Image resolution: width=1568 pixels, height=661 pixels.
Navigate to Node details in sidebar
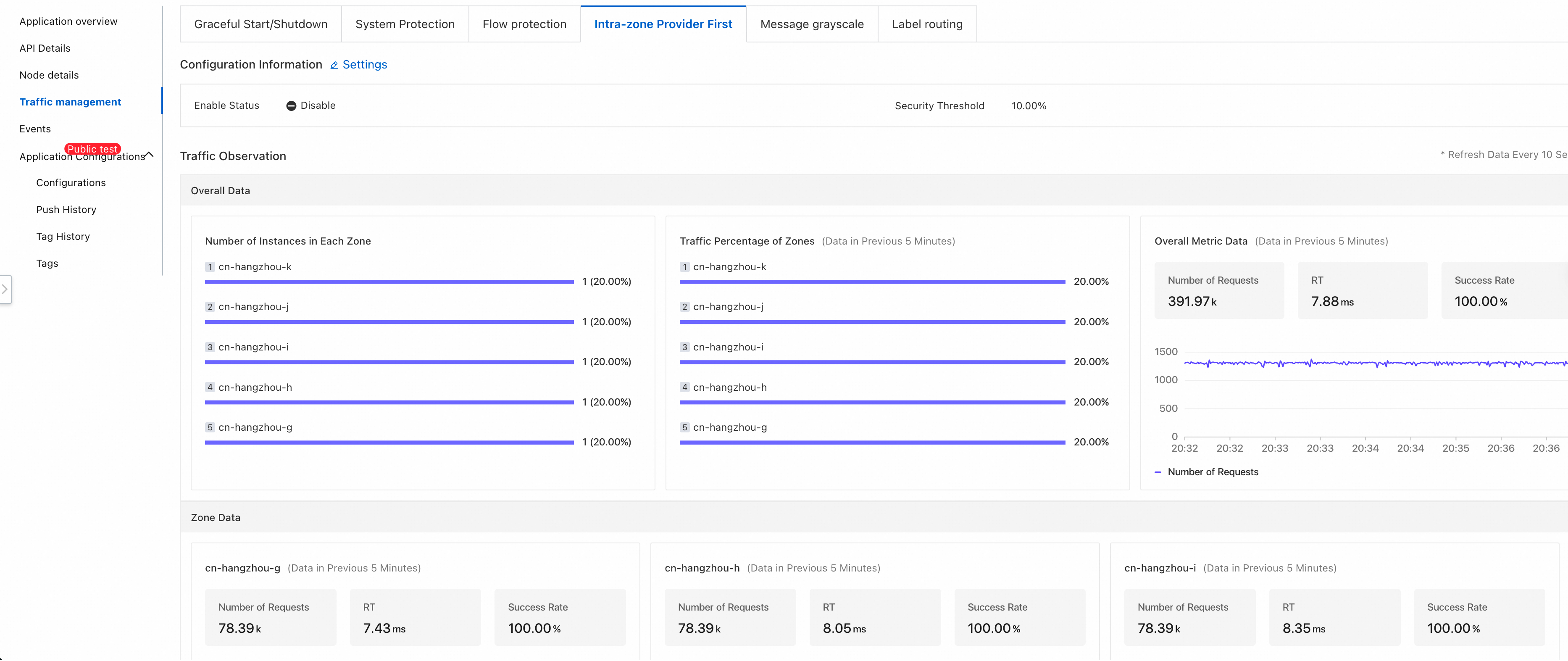click(49, 76)
